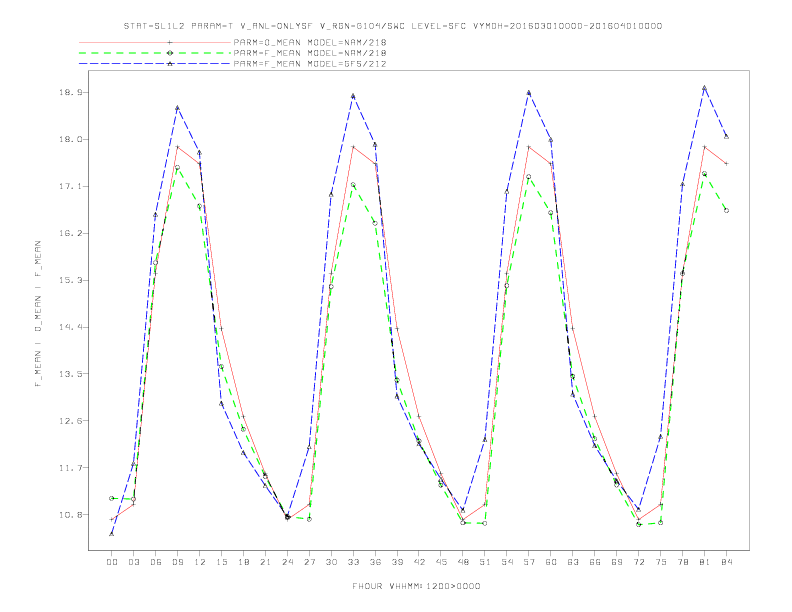Screen dimensions: 792x612
Task: Click the y-axis tick label 15.3
Action: pyautogui.click(x=71, y=280)
